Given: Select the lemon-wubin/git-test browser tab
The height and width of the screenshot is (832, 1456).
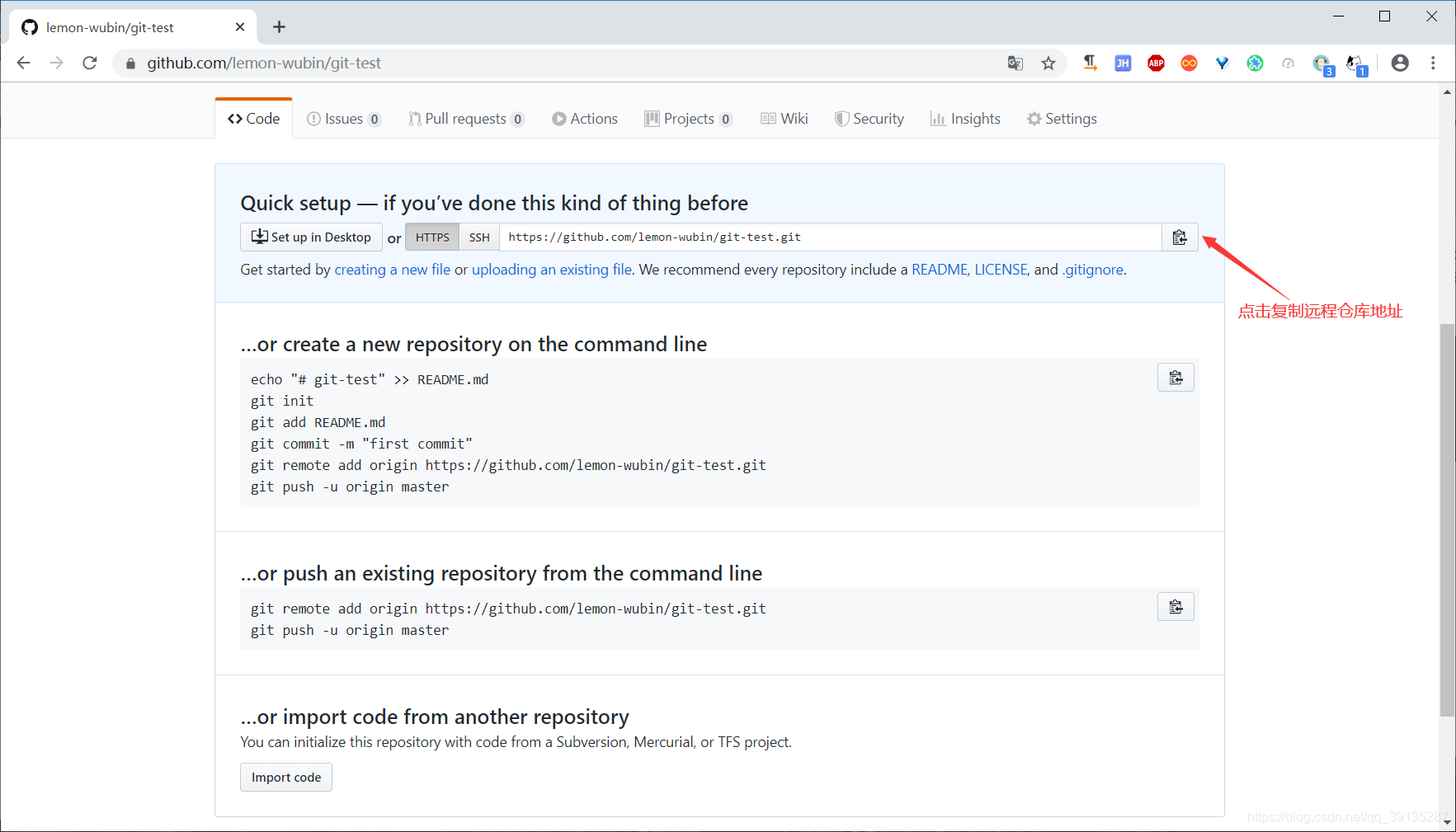Looking at the screenshot, I should click(x=132, y=27).
